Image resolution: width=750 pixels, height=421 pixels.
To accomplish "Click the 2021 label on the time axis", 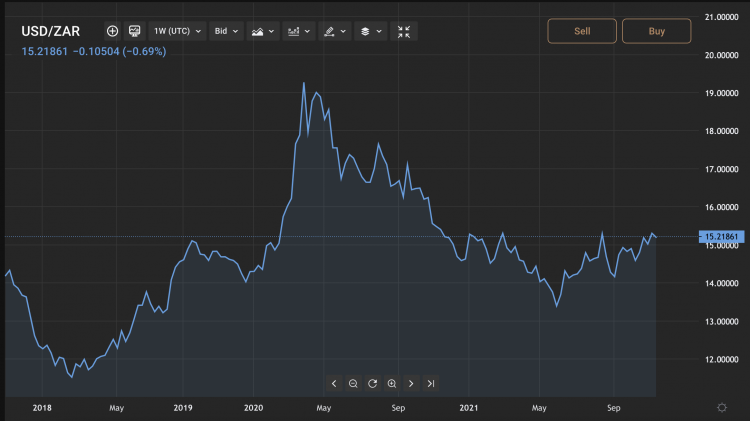I will pyautogui.click(x=469, y=408).
